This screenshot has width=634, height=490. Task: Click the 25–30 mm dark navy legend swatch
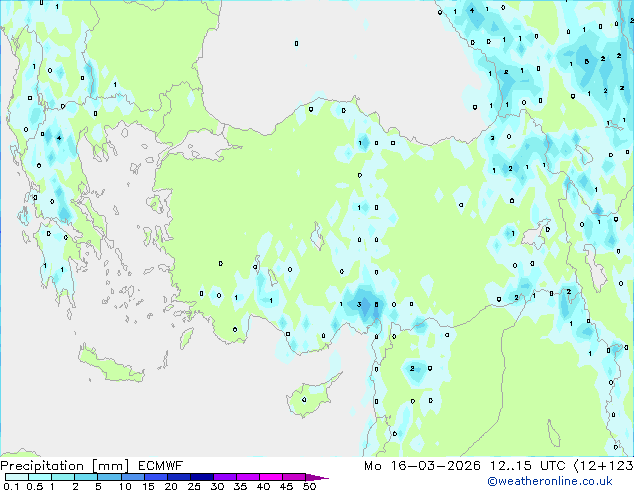coord(202,477)
